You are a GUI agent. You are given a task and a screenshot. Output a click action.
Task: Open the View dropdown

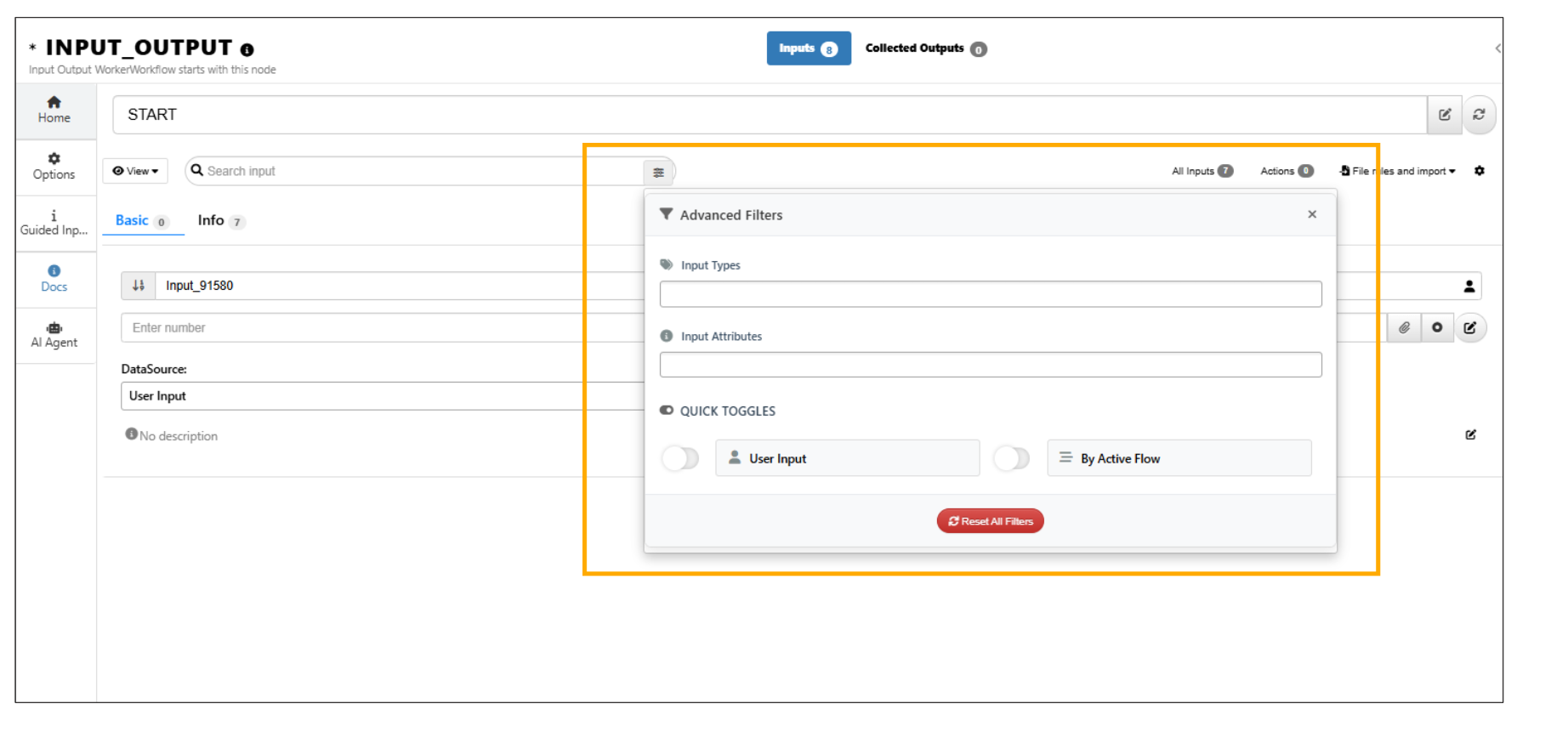tap(135, 171)
